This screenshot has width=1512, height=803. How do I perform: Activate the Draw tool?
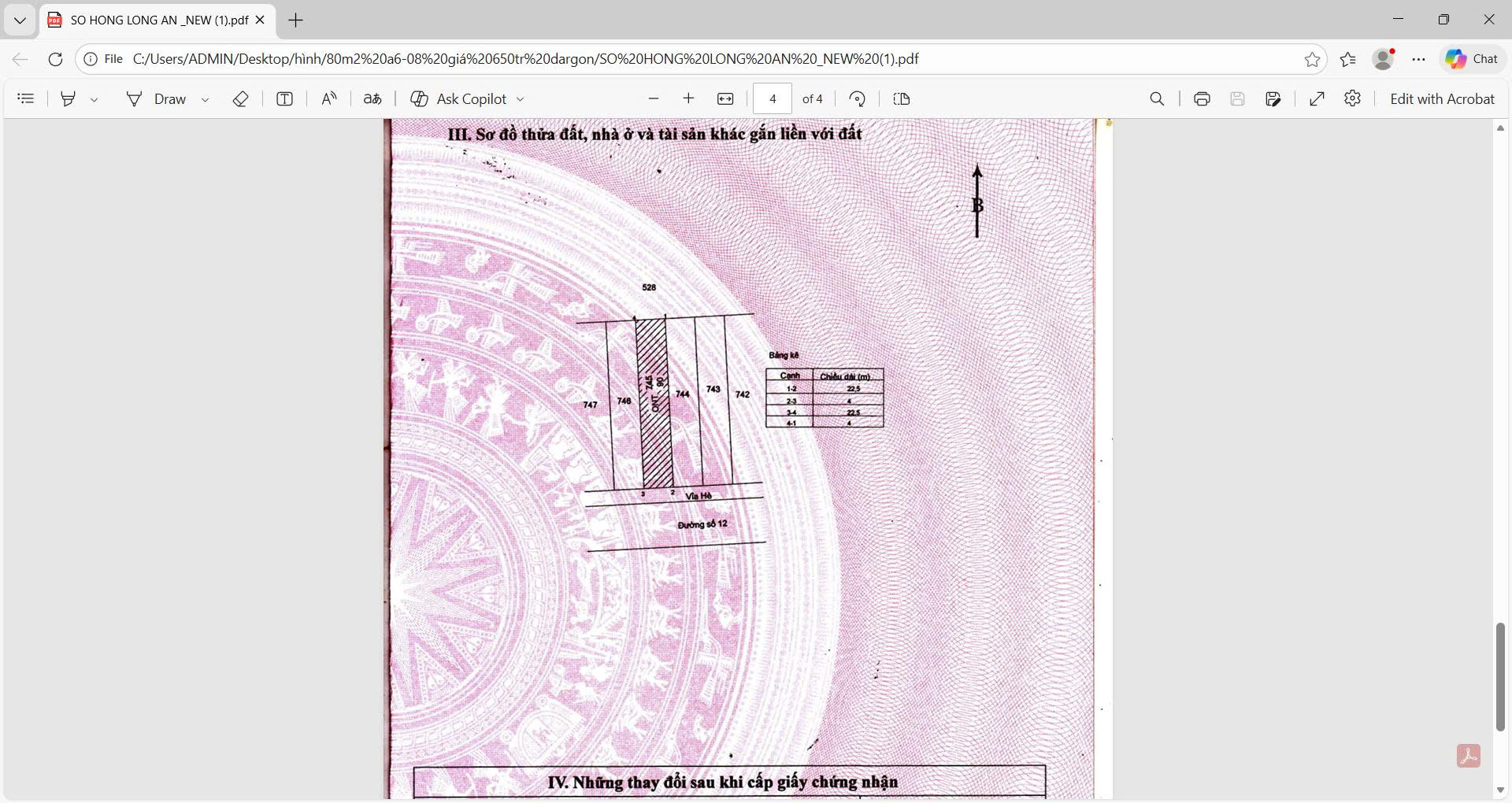157,99
